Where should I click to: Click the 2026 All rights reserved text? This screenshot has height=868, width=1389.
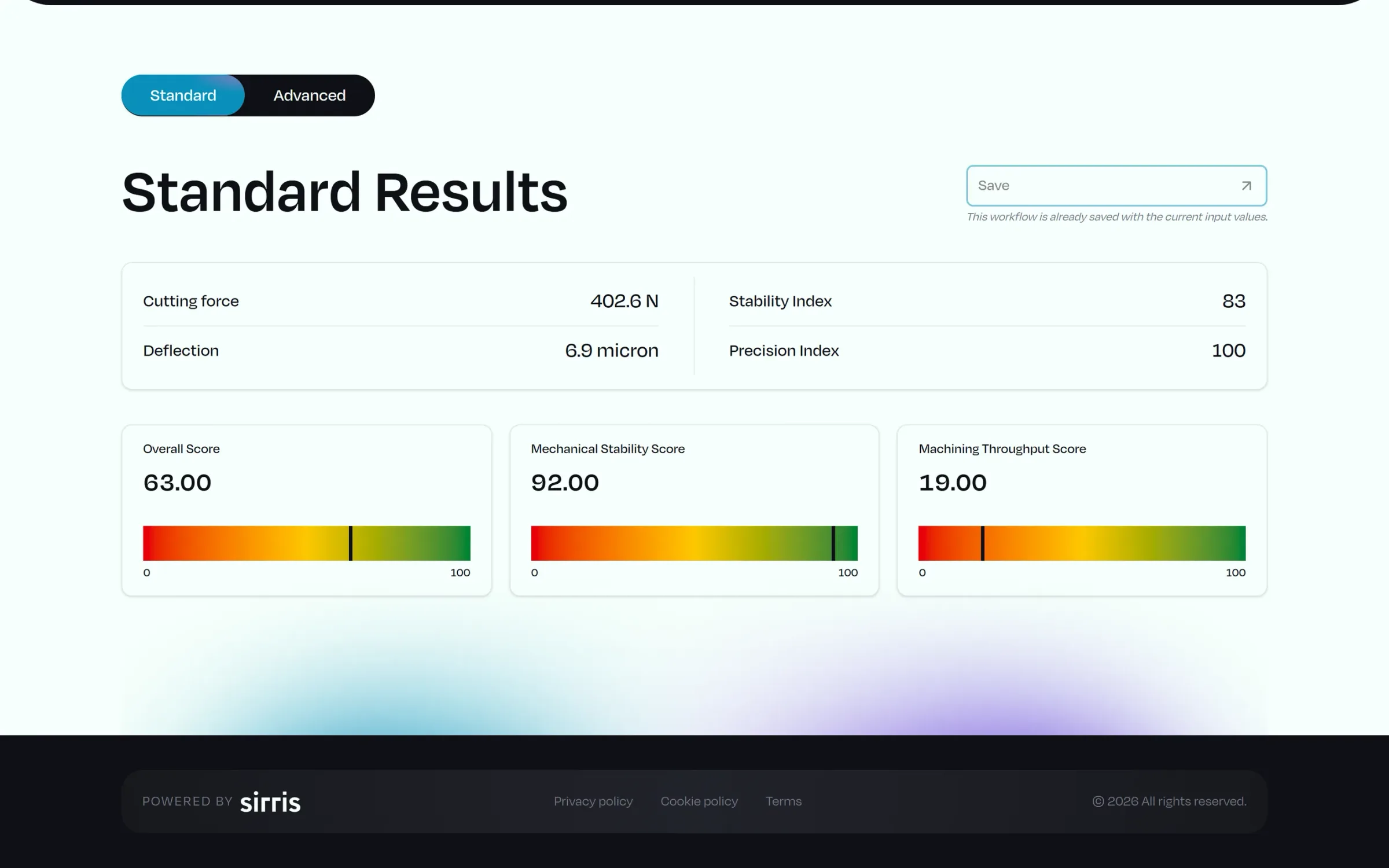1169,801
